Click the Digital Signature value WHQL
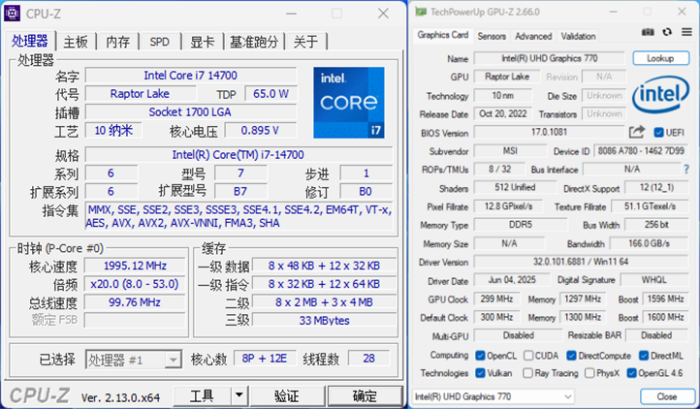Image resolution: width=700 pixels, height=409 pixels. click(654, 280)
